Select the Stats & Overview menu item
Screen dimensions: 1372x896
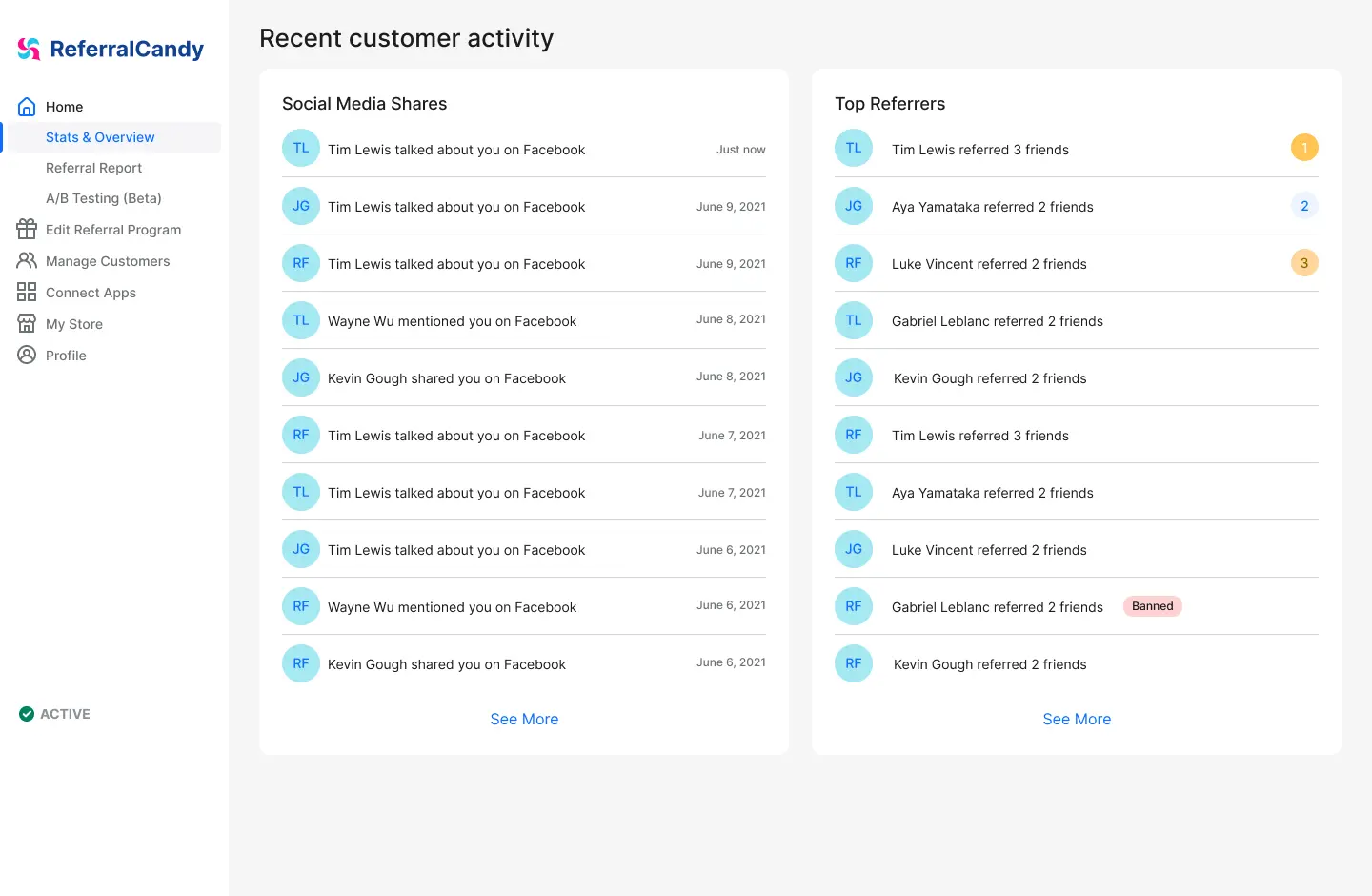[112, 137]
